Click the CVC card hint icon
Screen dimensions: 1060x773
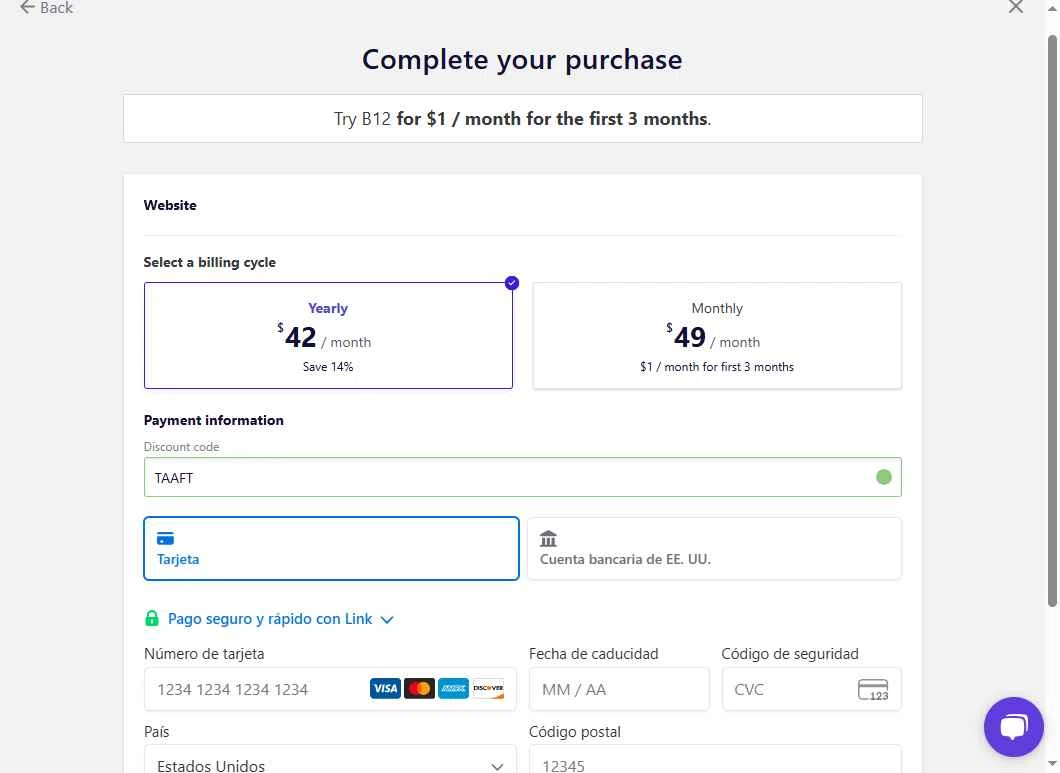(873, 690)
